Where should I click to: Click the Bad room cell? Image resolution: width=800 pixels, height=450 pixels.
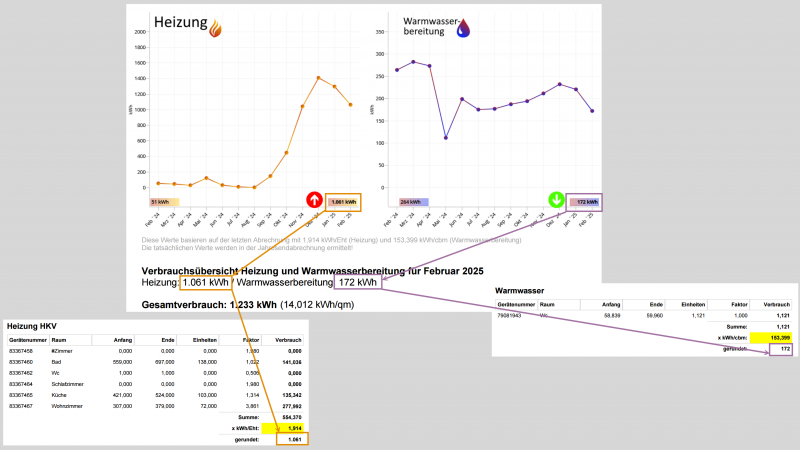[56, 362]
